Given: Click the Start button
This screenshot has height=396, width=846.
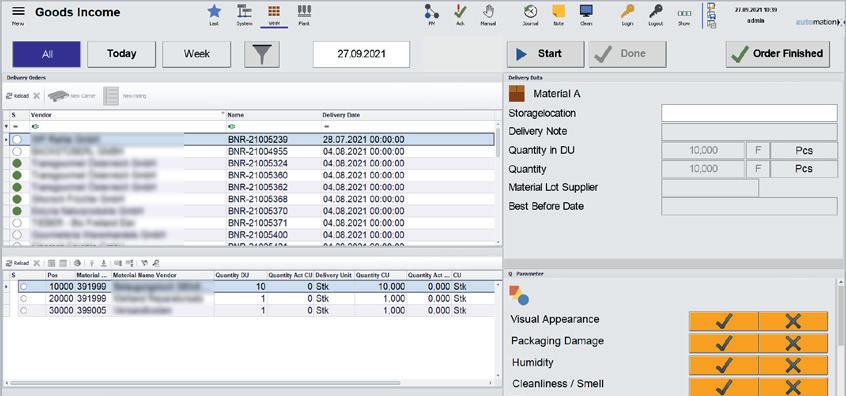Looking at the screenshot, I should click(545, 54).
